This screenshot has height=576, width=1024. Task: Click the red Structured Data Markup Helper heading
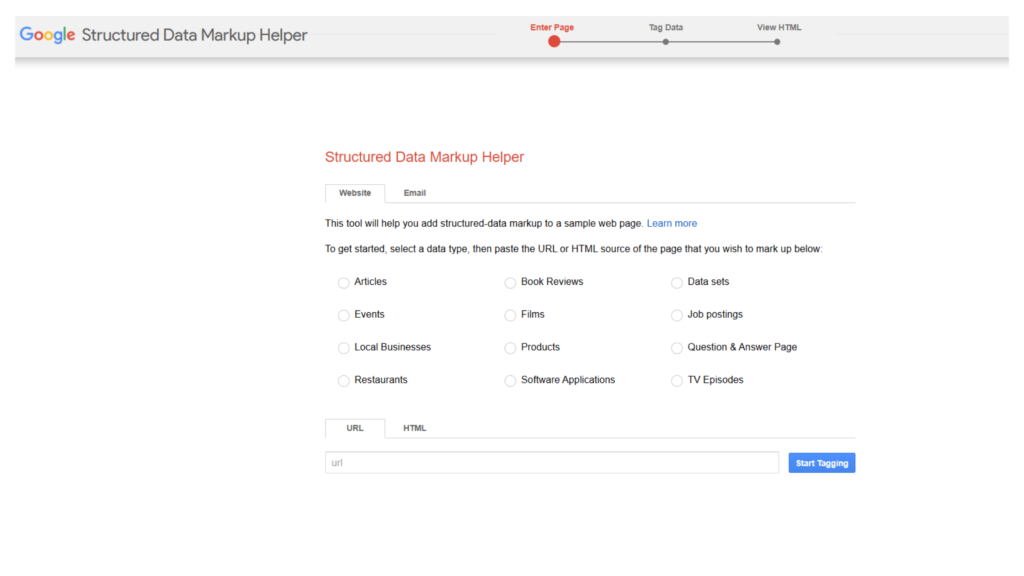tap(424, 157)
